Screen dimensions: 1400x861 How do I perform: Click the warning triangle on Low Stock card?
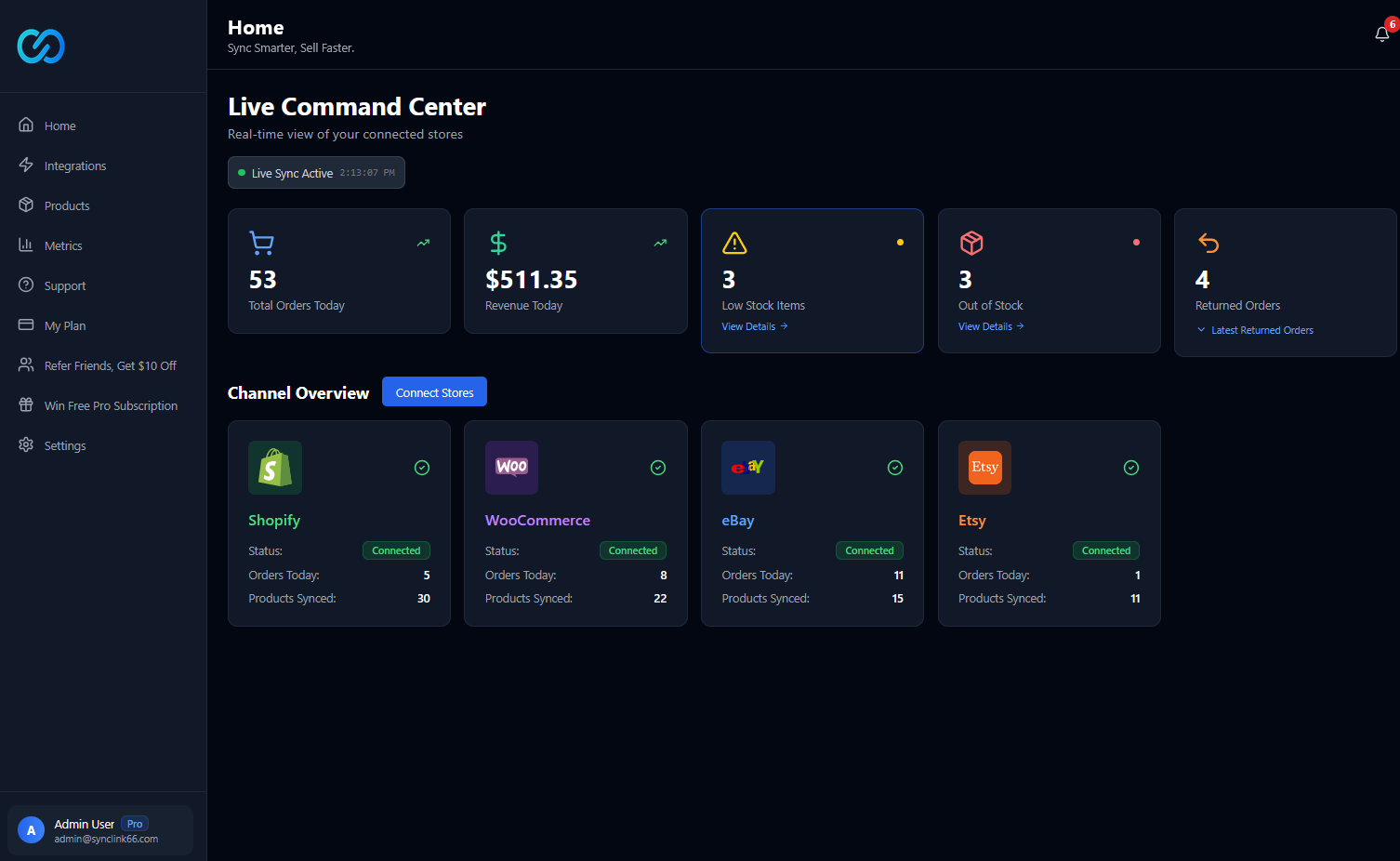734,243
